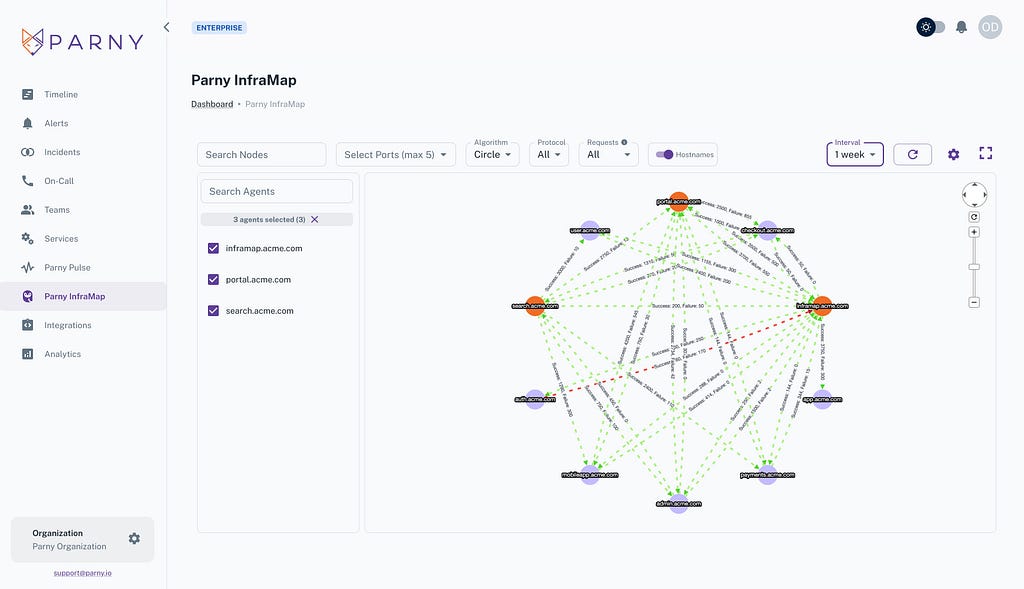
Task: Click the map pan navigation control
Action: [x=974, y=195]
